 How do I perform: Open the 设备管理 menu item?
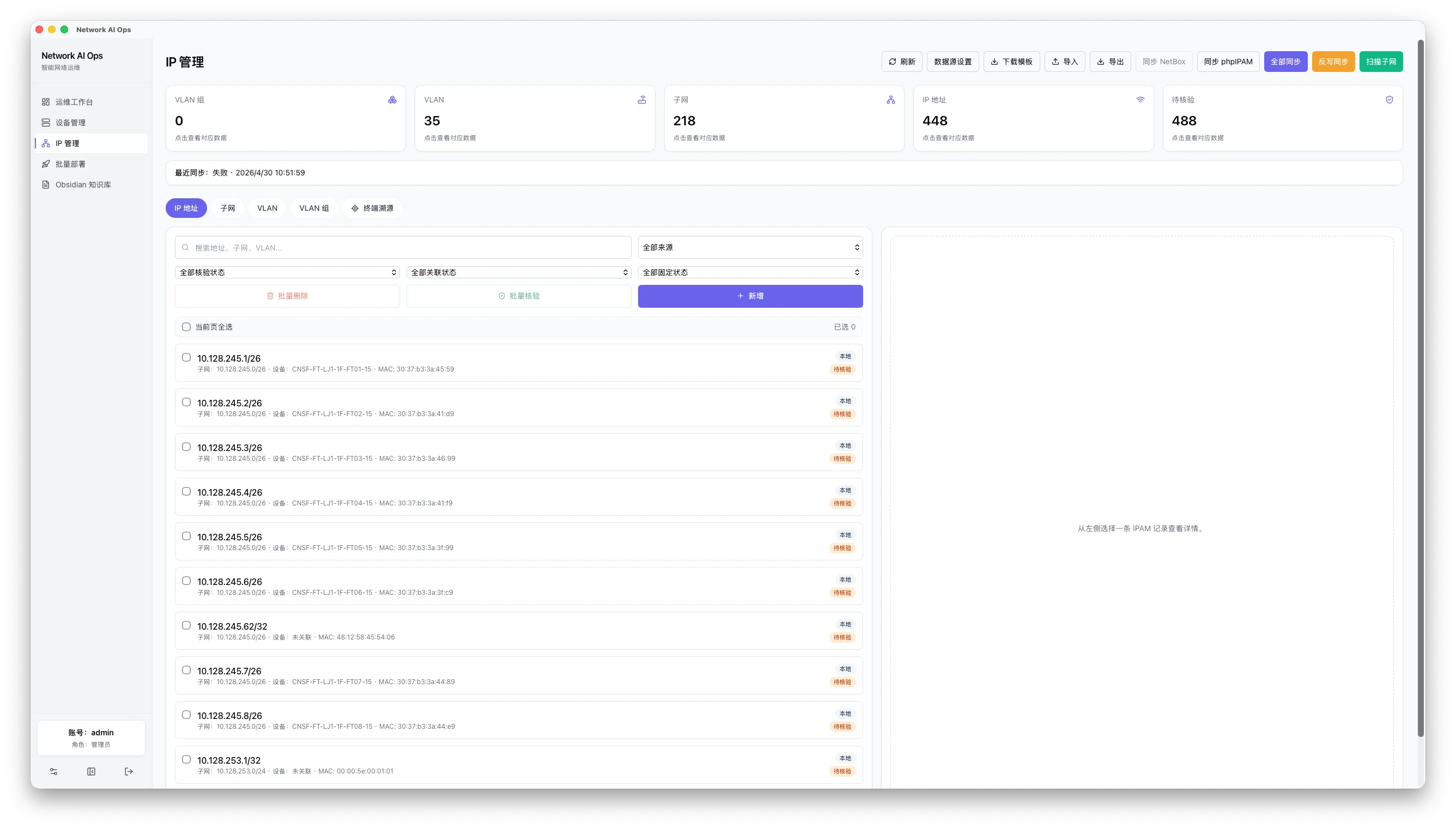(91, 123)
